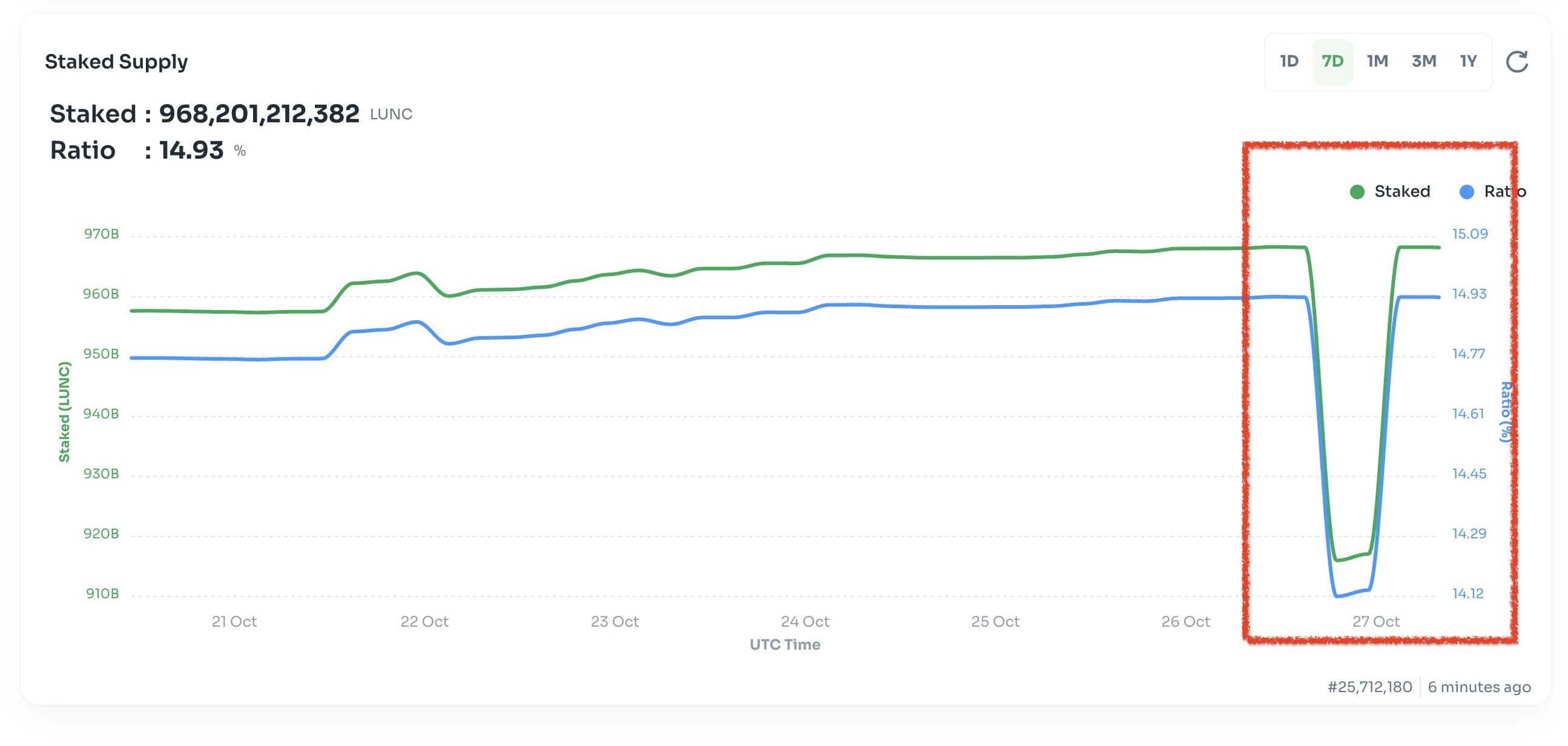1568x746 pixels.
Task: Click the 960B axis value
Action: pyautogui.click(x=101, y=294)
